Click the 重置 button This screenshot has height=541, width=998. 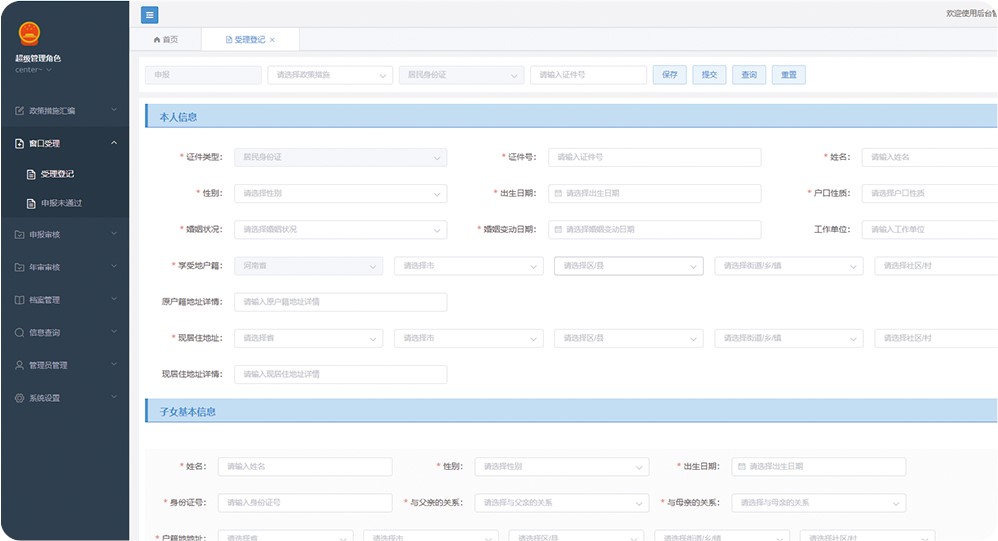click(x=789, y=75)
